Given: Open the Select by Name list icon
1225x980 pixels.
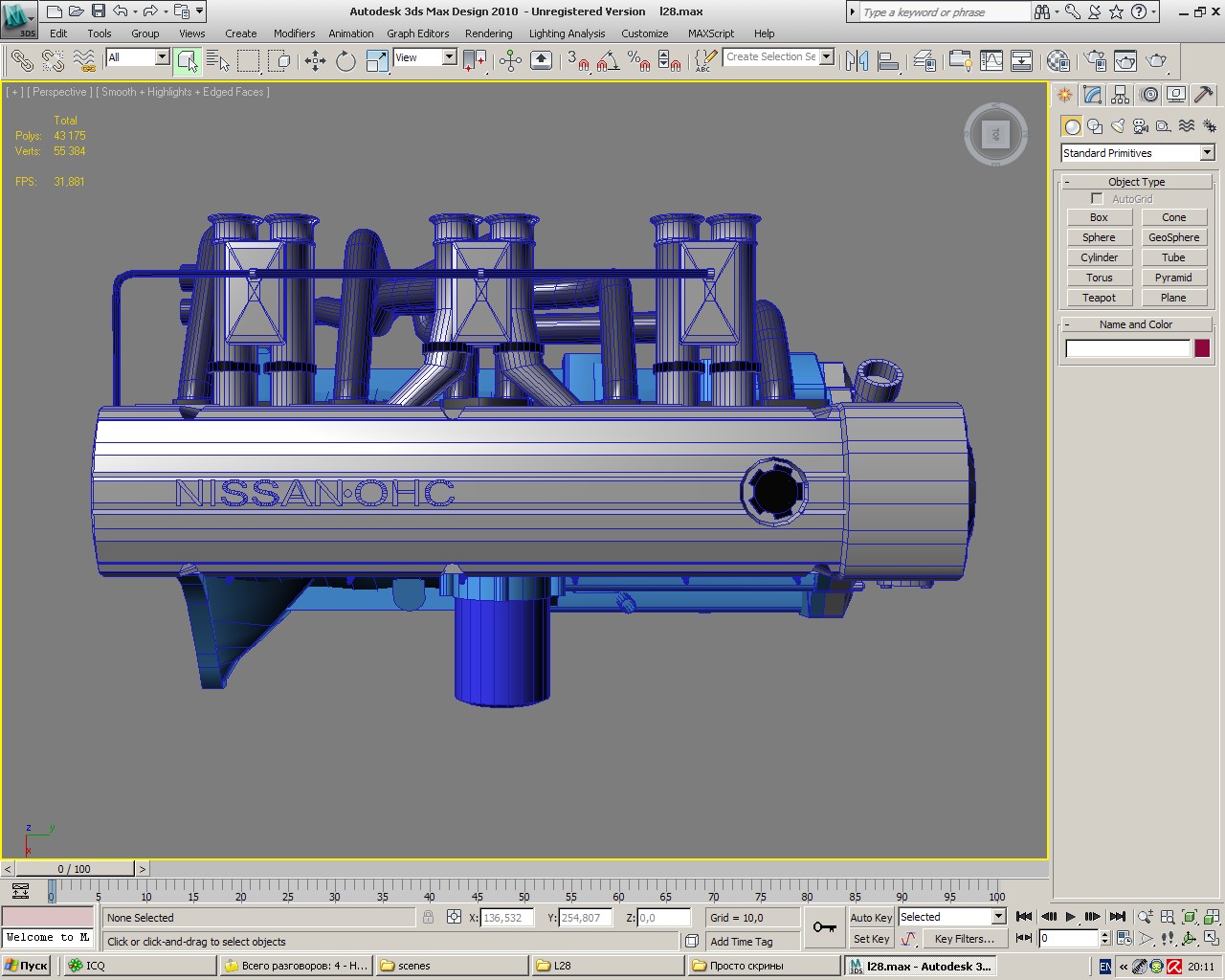Looking at the screenshot, I should (218, 61).
